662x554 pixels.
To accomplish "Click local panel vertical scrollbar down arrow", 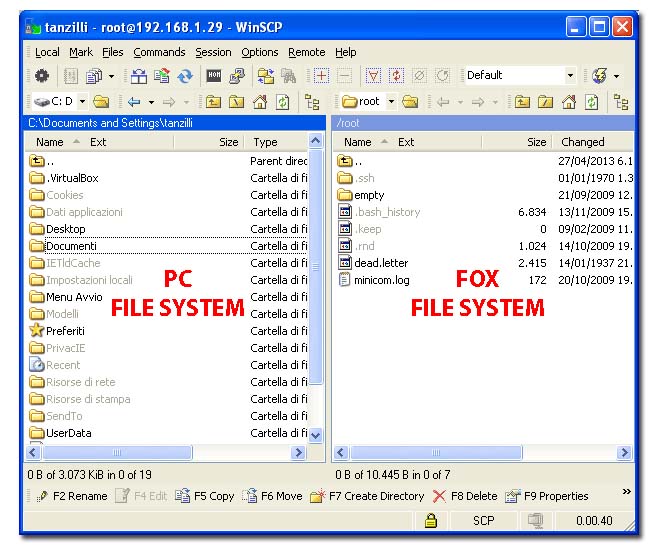I will (315, 435).
